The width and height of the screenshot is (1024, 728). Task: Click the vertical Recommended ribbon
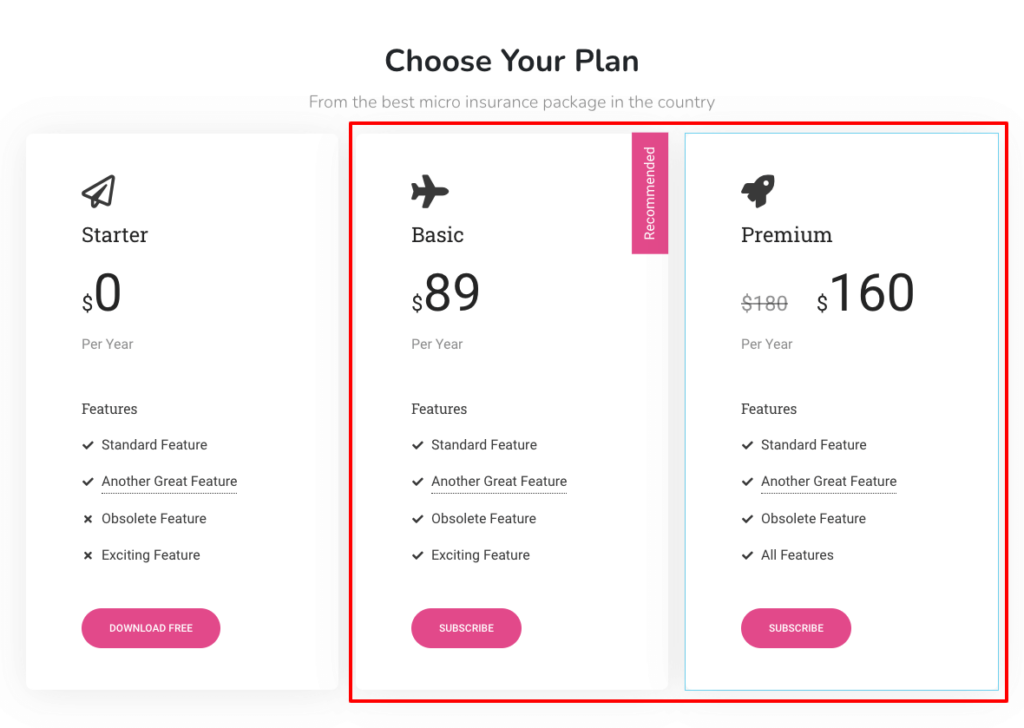[x=651, y=192]
